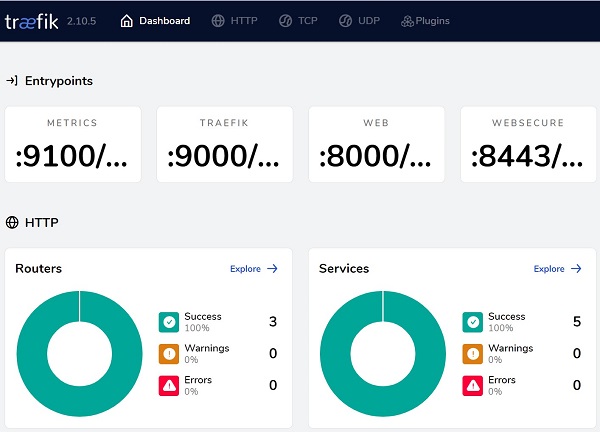Select the TRAEFIK entrypoint card
The width and height of the screenshot is (600, 432).
point(225,144)
